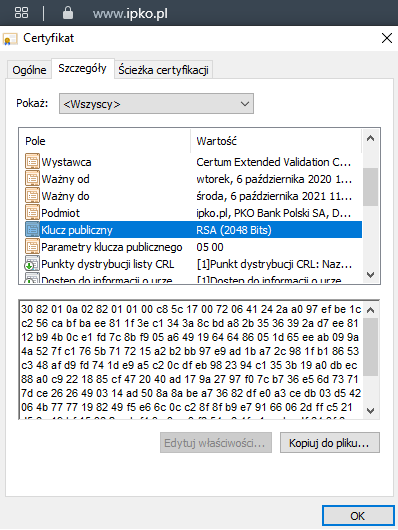Image resolution: width=398 pixels, height=530 pixels.
Task: Click field list scrollbar up arrow
Action: click(370, 139)
